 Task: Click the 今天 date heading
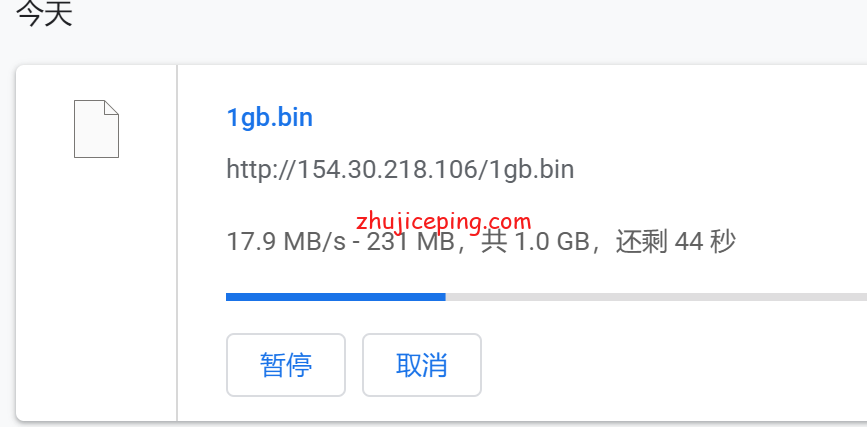pyautogui.click(x=44, y=13)
